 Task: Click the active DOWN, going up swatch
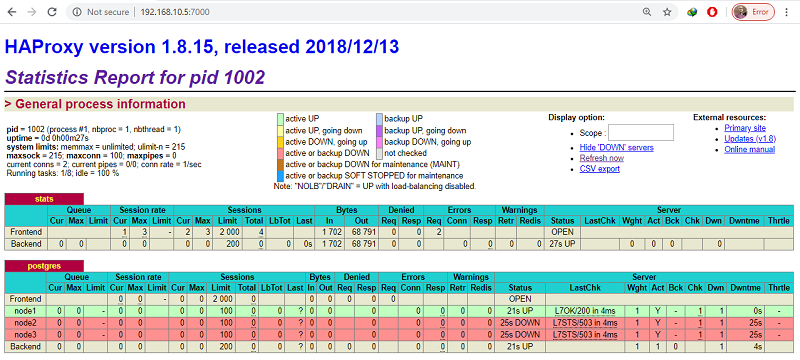pos(280,142)
